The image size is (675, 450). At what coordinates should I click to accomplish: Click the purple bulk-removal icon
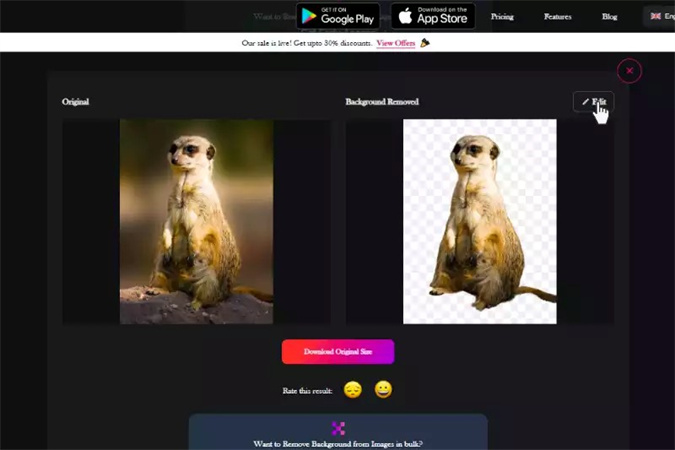pos(338,428)
